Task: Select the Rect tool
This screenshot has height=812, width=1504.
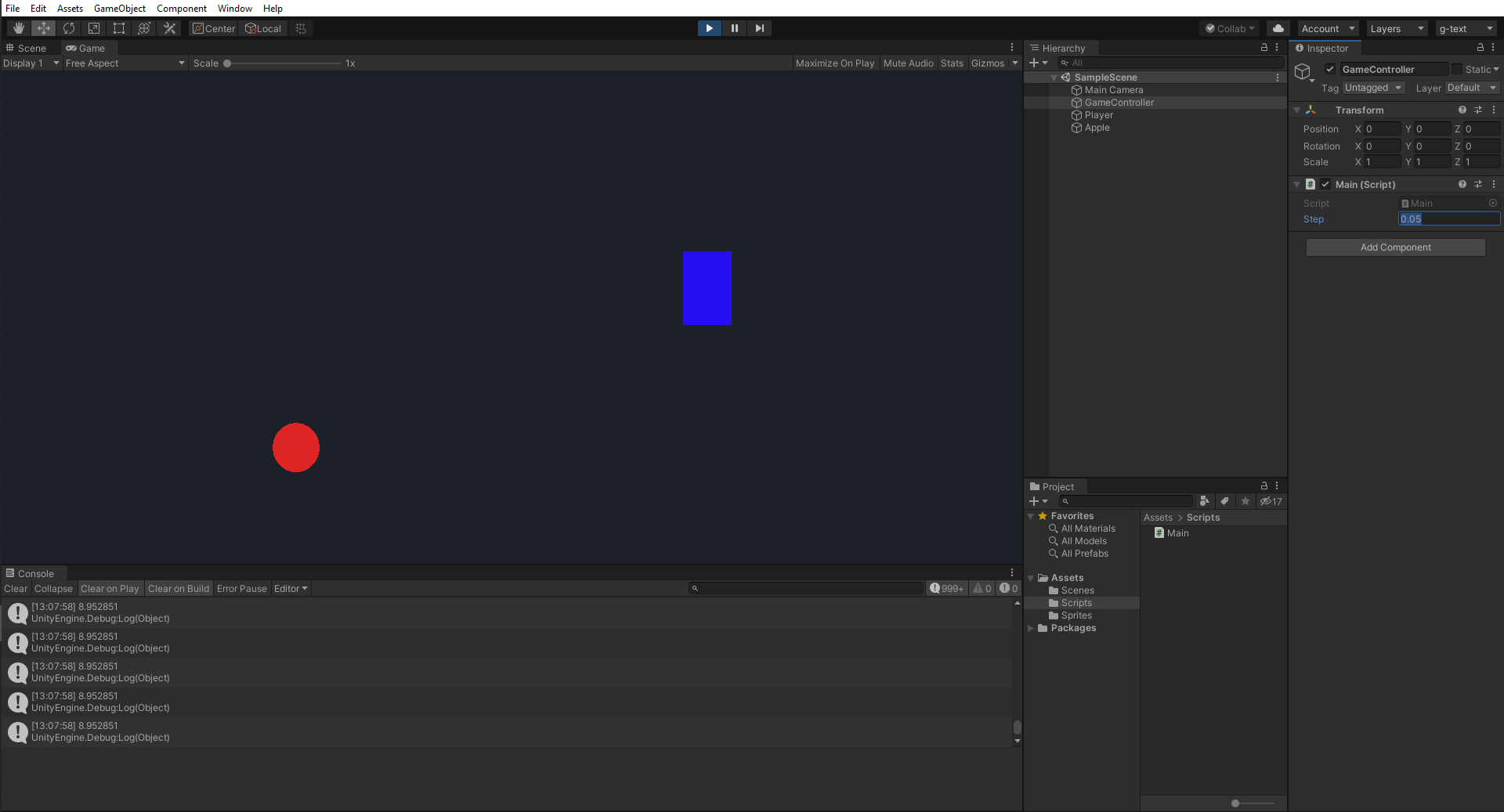Action: coord(119,28)
